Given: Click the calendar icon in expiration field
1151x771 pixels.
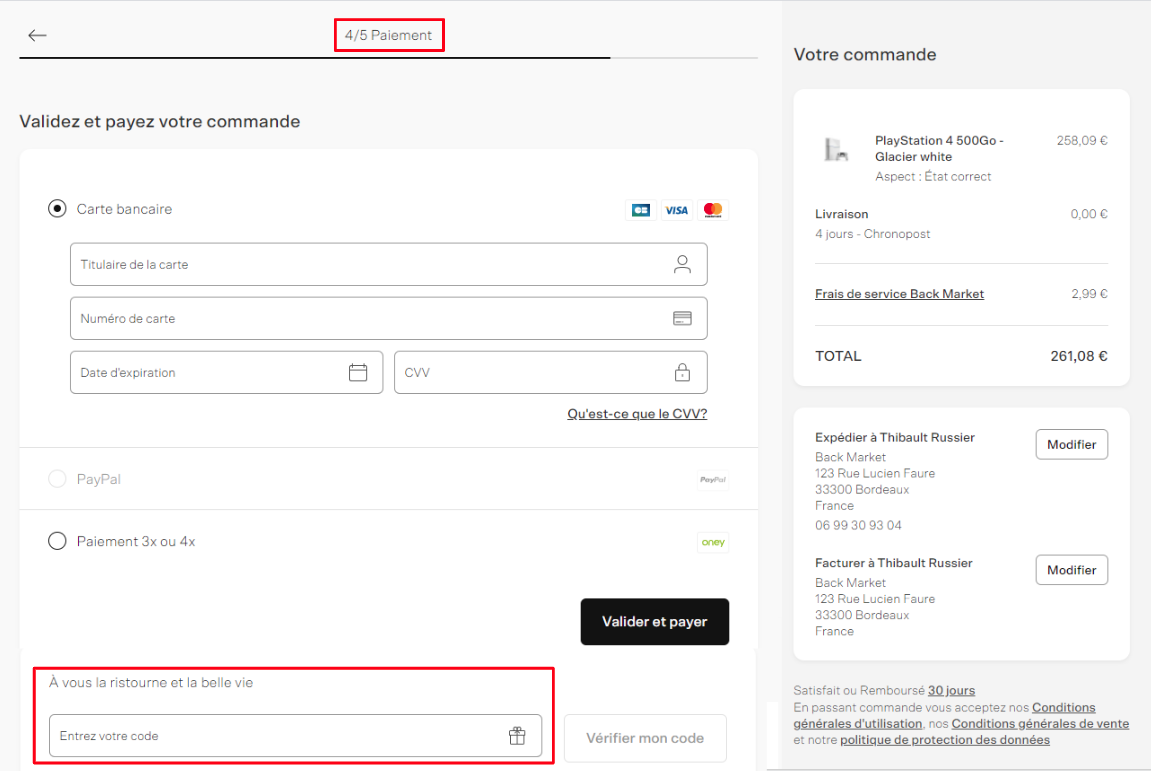Looking at the screenshot, I should (358, 372).
